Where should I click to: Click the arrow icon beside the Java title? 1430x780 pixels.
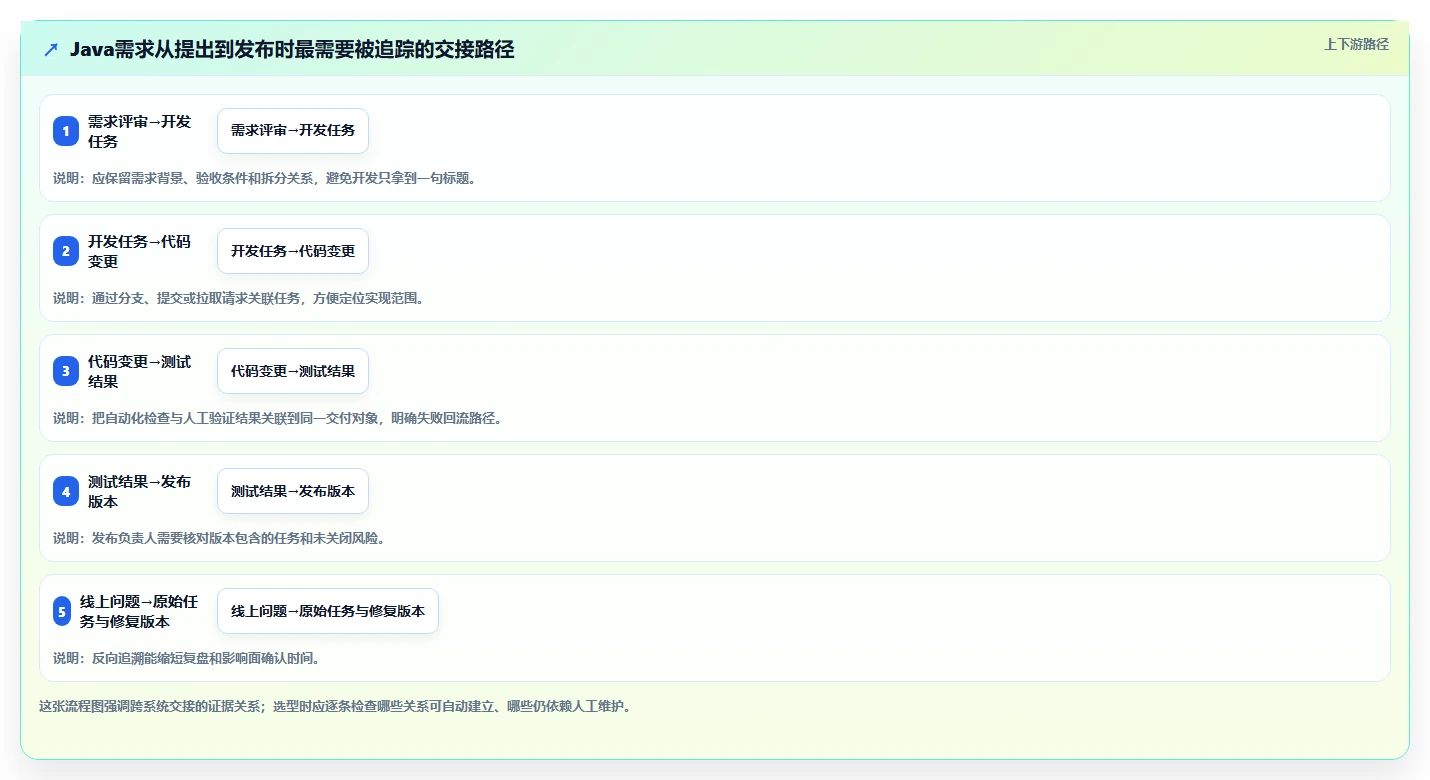coord(51,49)
